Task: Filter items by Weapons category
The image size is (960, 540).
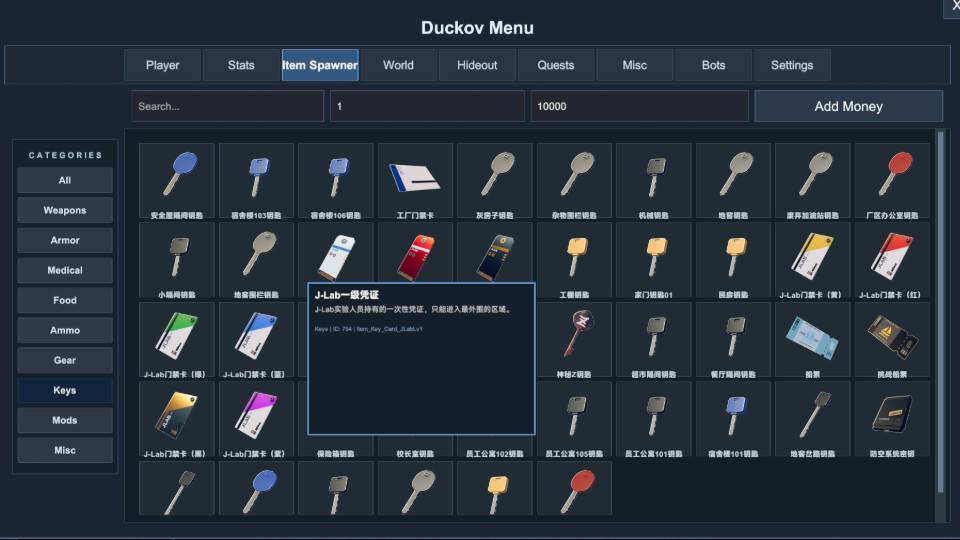Action: click(65, 210)
